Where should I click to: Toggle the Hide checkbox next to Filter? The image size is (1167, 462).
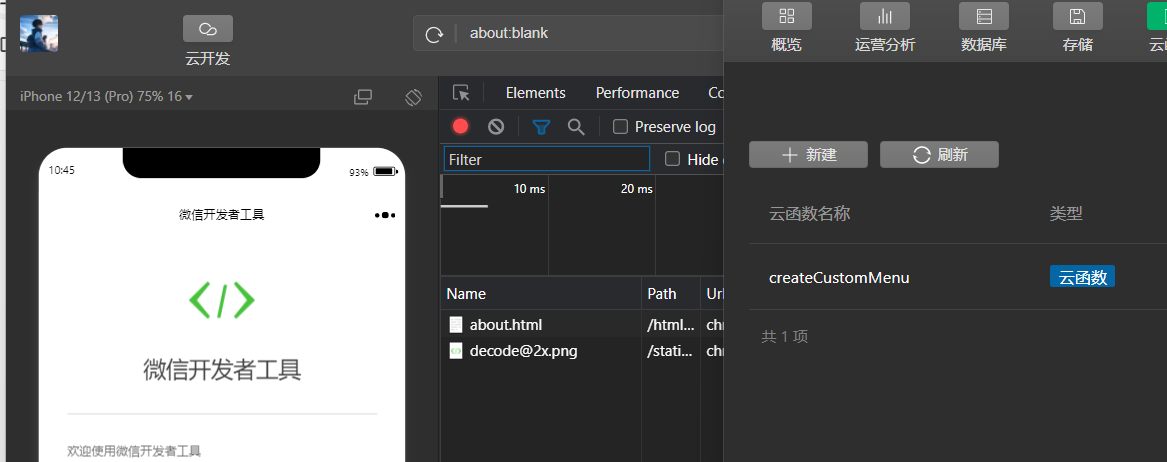[672, 158]
